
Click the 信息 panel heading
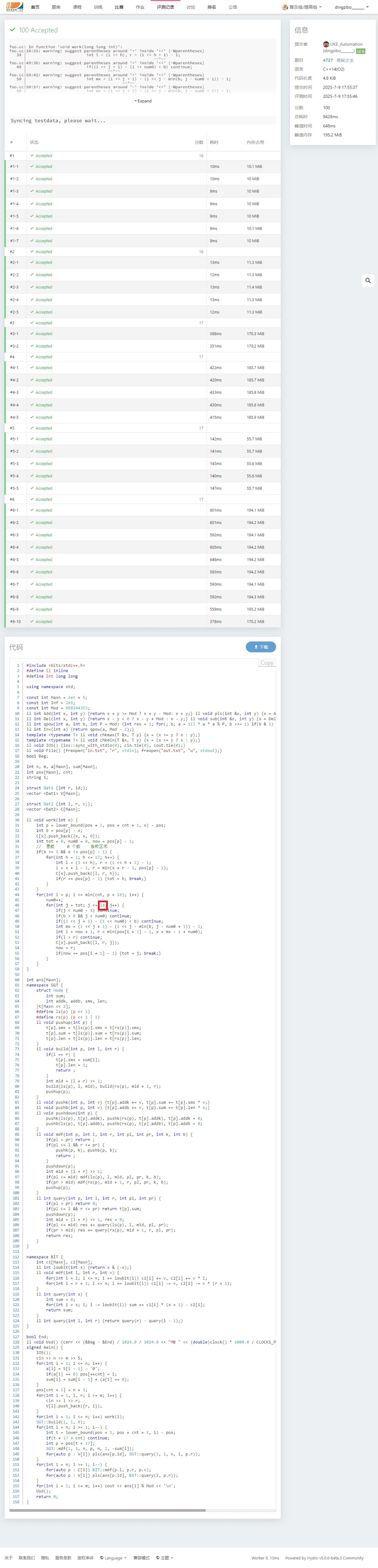(x=301, y=30)
